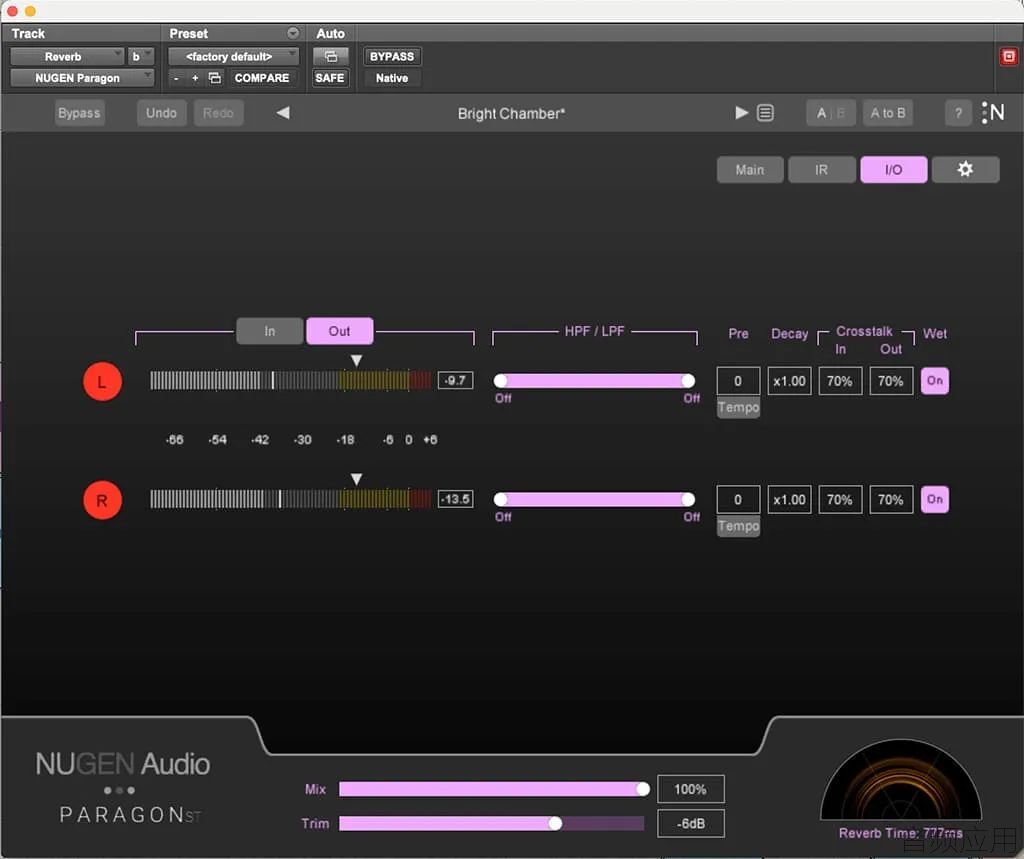The image size is (1024, 859).
Task: Click L channel HPF/LPF slider right handle
Action: [x=688, y=381]
